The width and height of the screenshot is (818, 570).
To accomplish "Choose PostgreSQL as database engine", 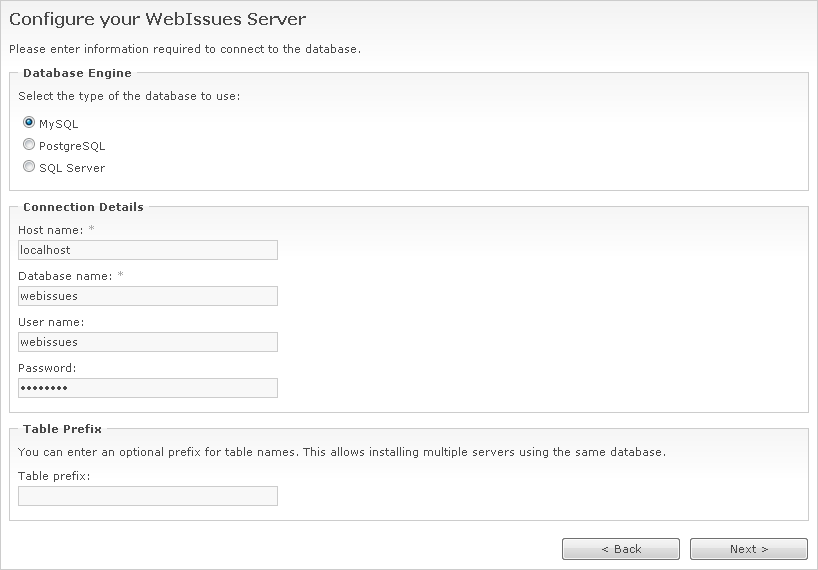I will tap(29, 144).
